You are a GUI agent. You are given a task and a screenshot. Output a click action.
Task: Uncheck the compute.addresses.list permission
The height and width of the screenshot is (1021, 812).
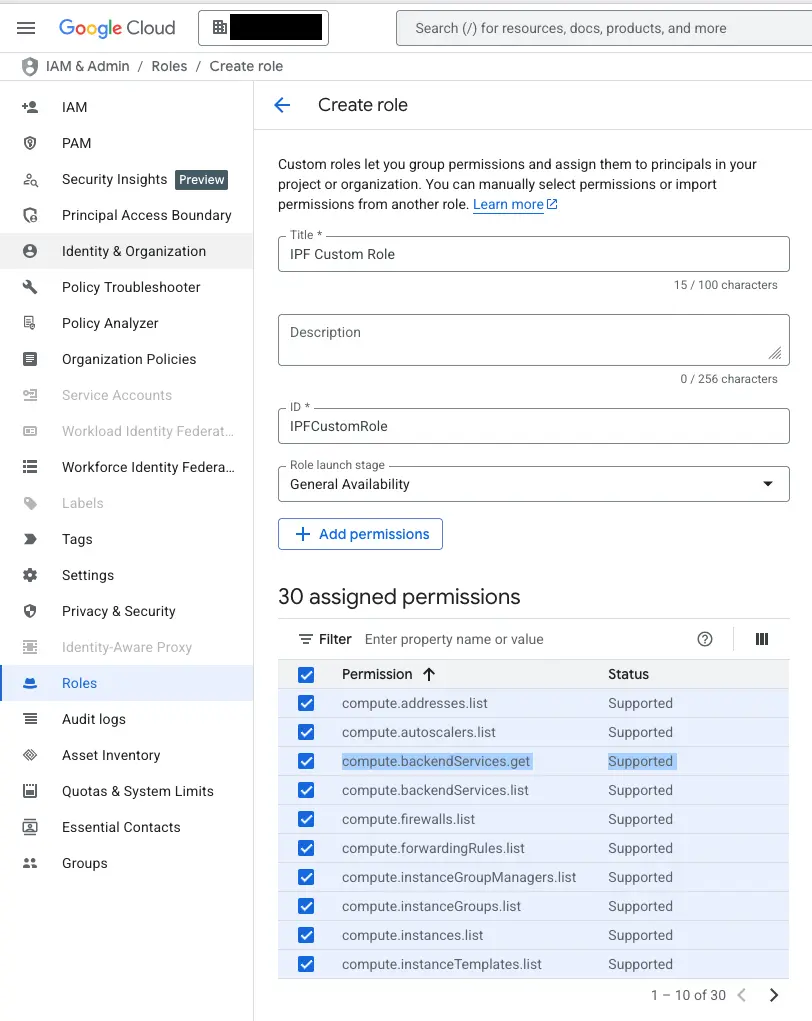(x=306, y=703)
